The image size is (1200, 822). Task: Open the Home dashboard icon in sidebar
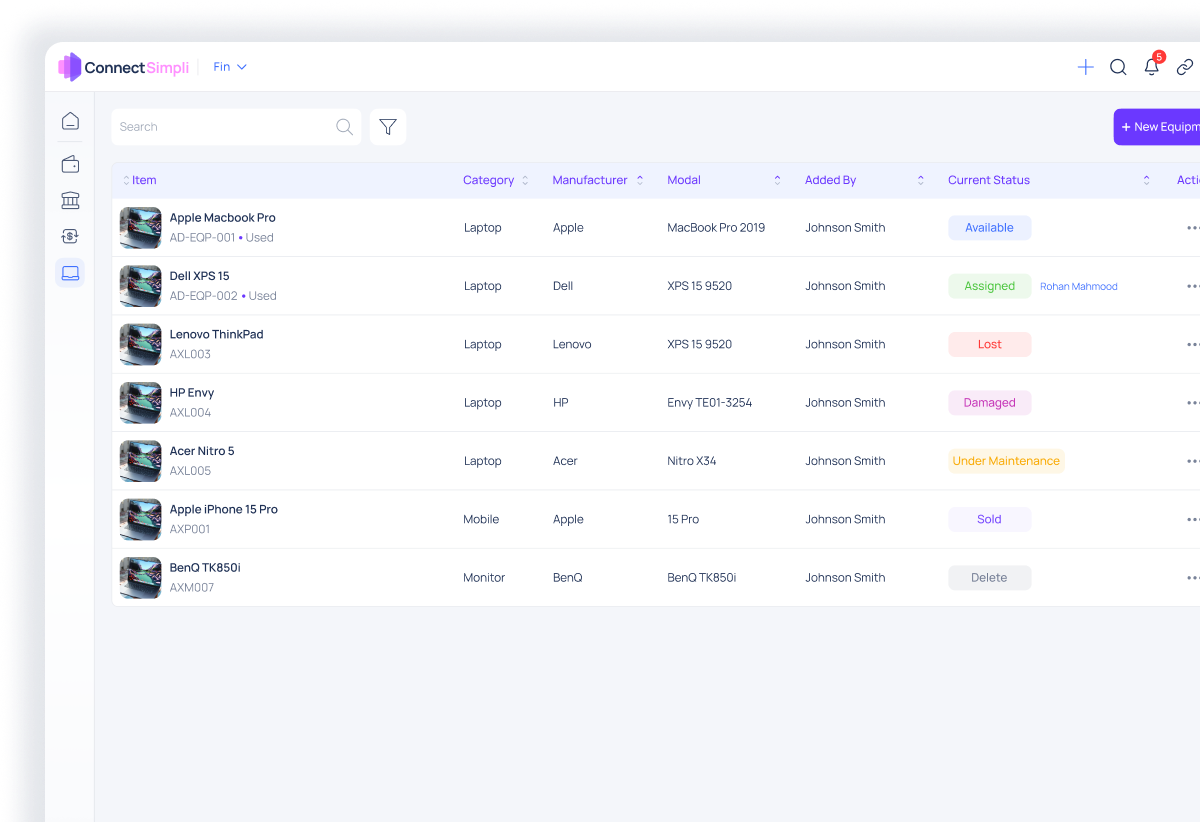(70, 120)
